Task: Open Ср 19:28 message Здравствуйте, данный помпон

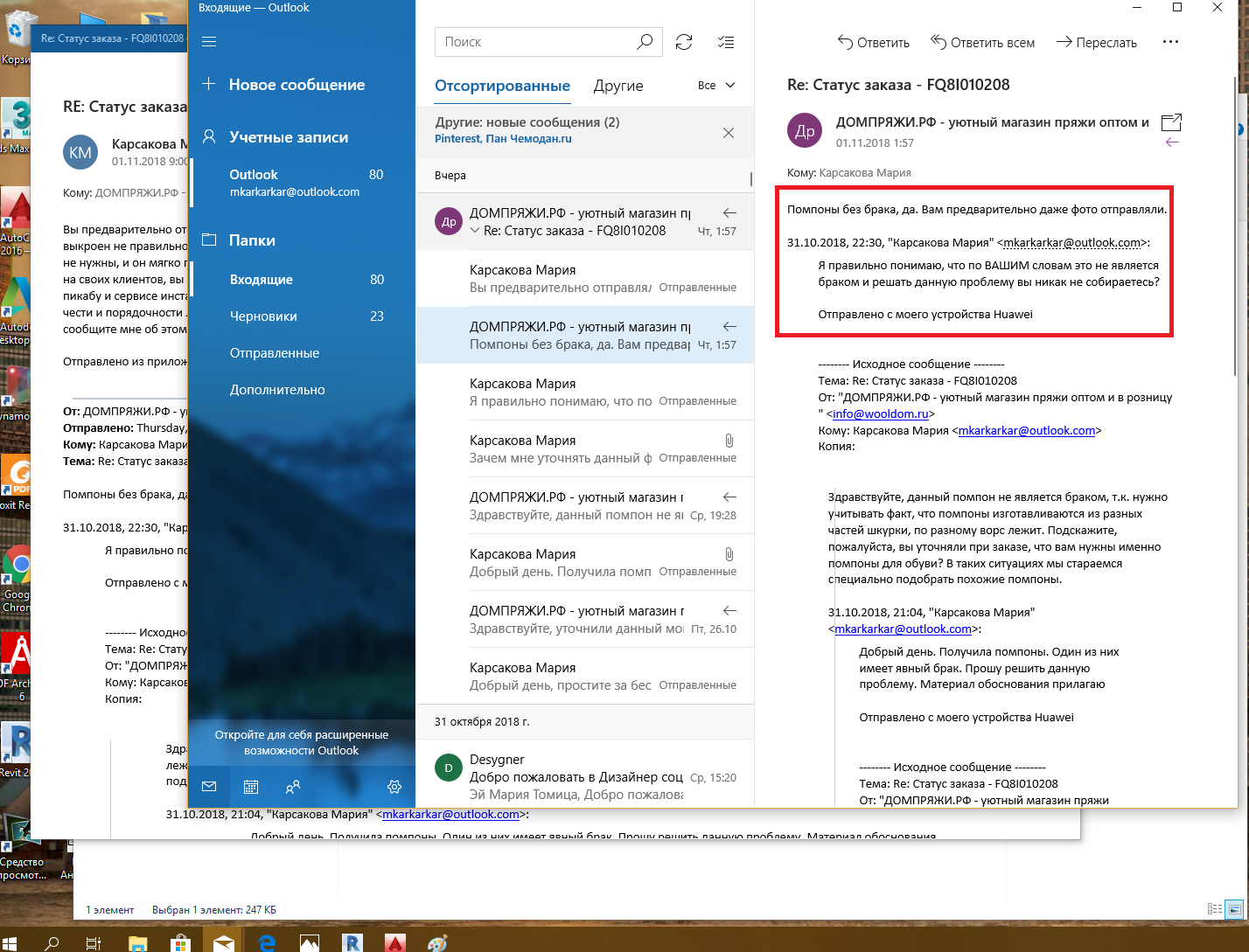Action: coord(585,505)
